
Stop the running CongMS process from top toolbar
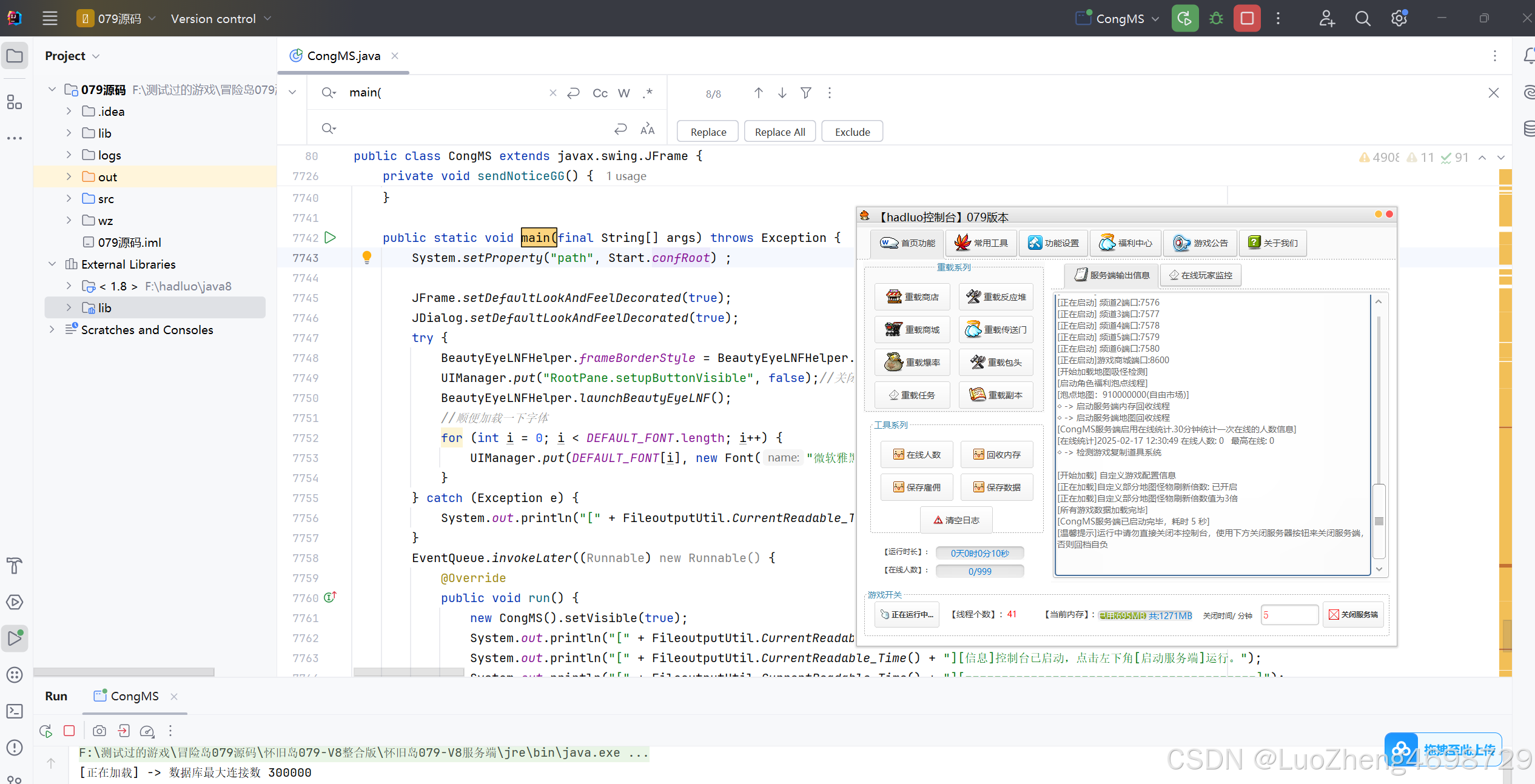point(1247,19)
